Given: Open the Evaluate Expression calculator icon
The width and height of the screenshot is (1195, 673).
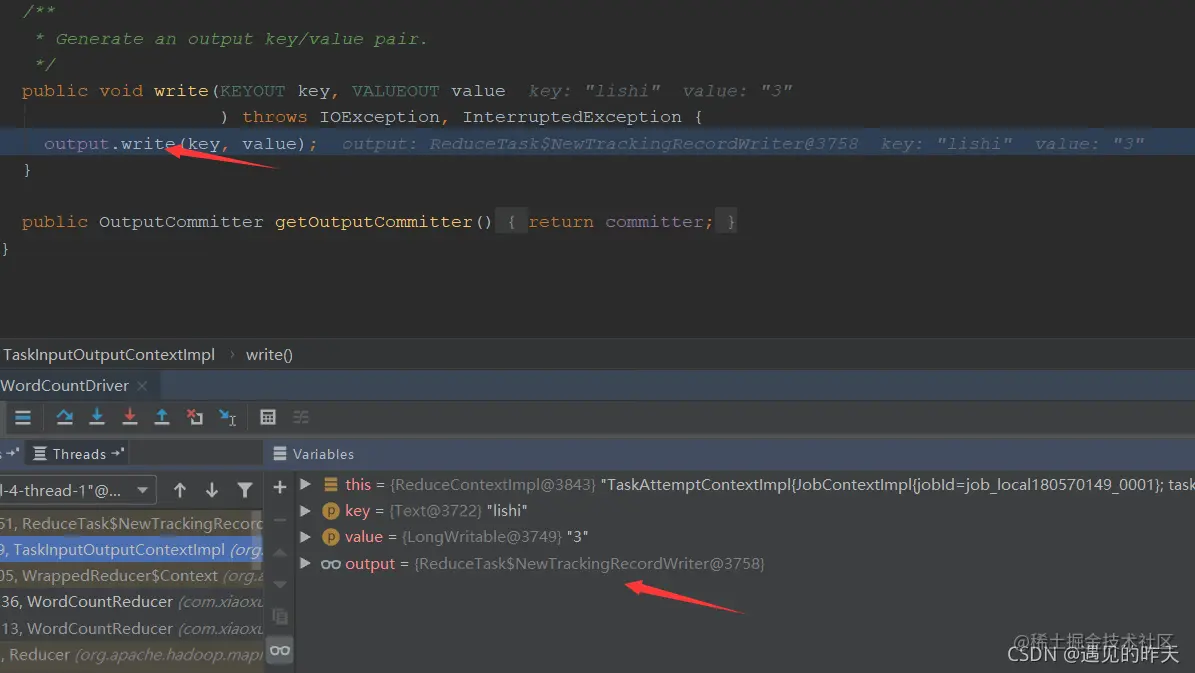Looking at the screenshot, I should tap(268, 417).
